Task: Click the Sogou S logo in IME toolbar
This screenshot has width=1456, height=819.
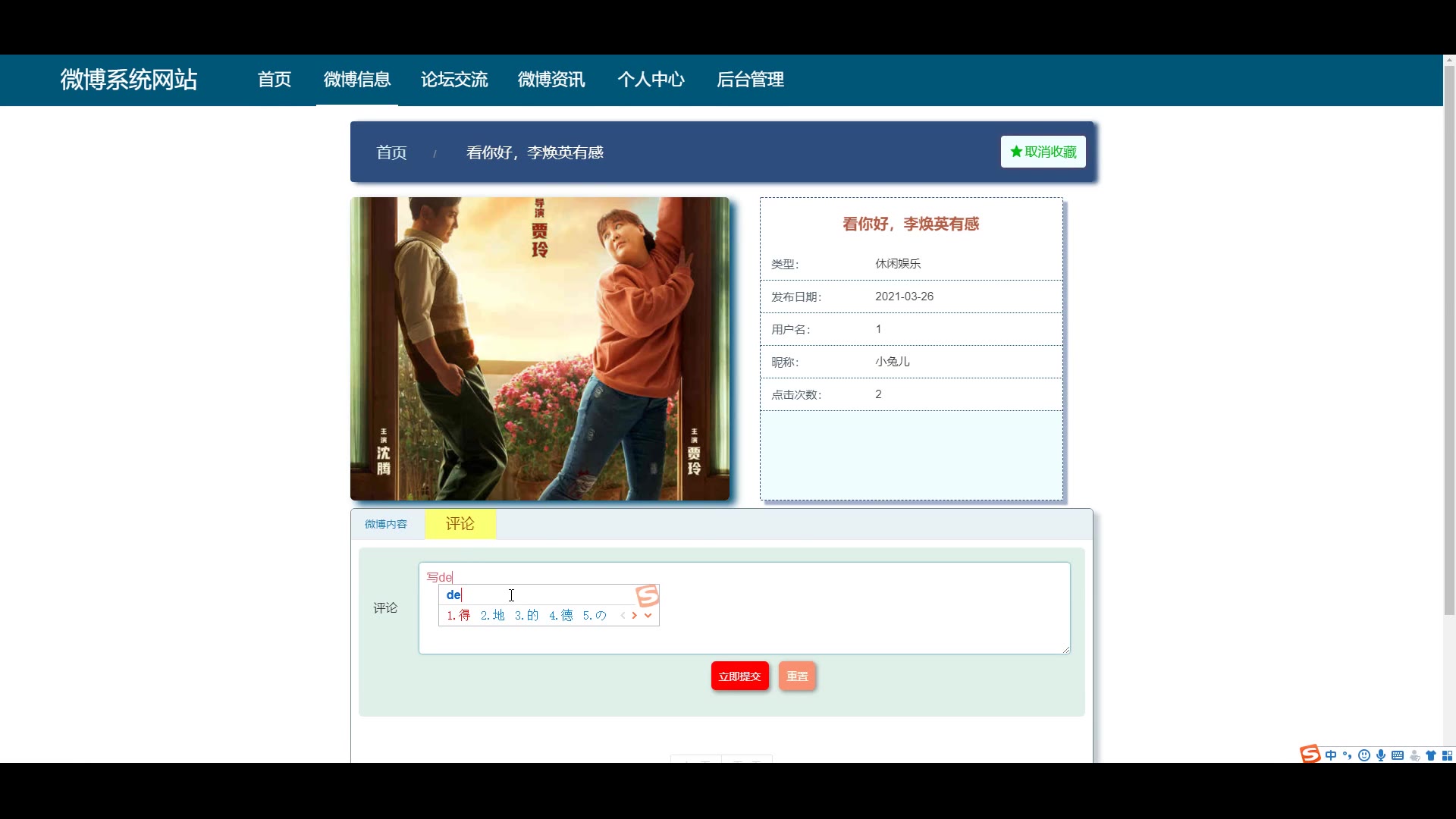Action: [x=1310, y=754]
